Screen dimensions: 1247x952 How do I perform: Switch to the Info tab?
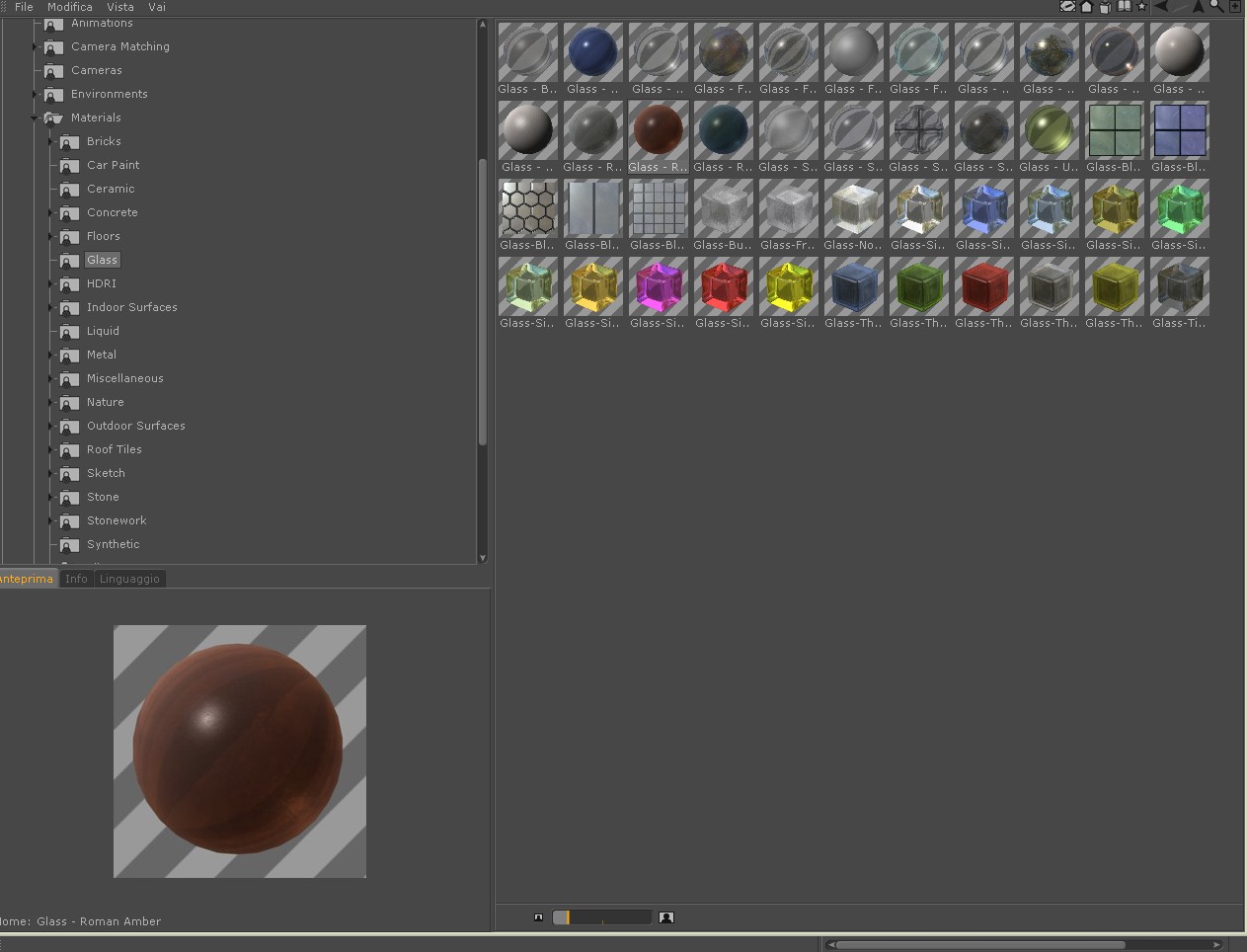point(76,579)
